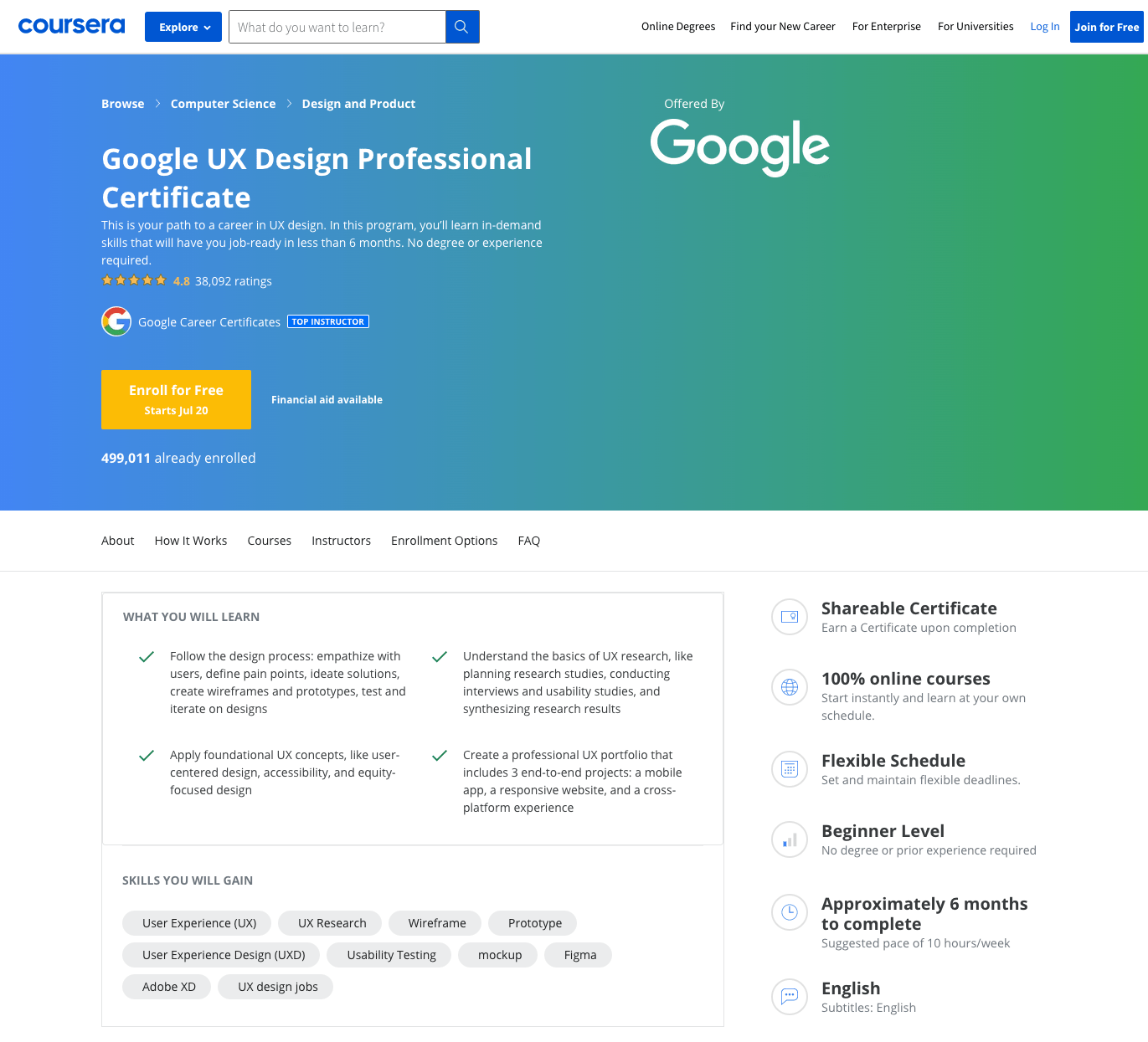Select the Figma skill chip
Screen dimensions: 1148x1042
click(578, 954)
